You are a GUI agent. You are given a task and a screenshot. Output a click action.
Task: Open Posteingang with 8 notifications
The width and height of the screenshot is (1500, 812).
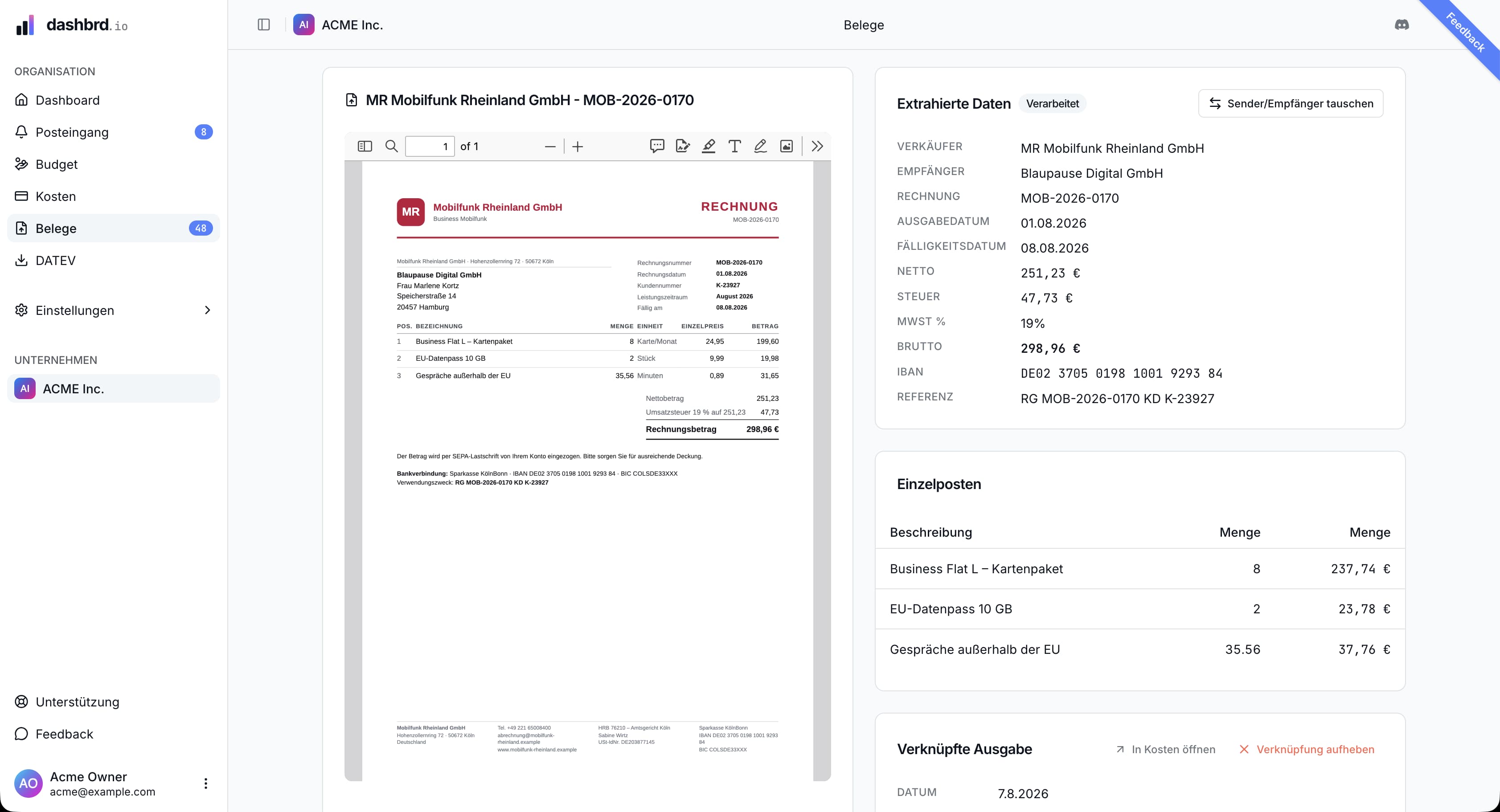point(114,132)
